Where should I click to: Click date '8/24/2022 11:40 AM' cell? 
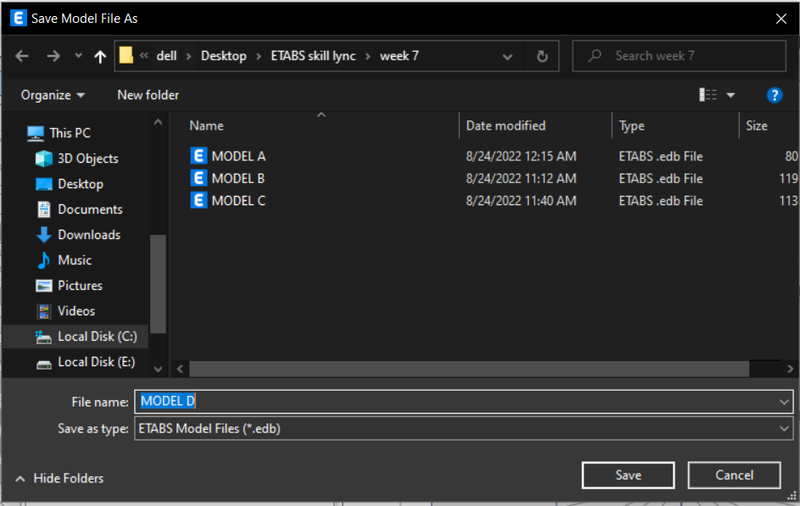[x=521, y=201]
